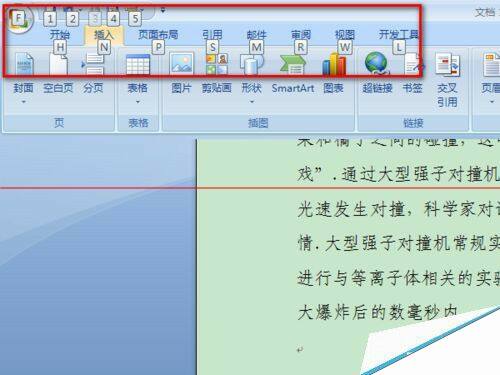Image resolution: width=500 pixels, height=375 pixels.
Task: Insert a chart with 图表 icon
Action: pyautogui.click(x=334, y=63)
